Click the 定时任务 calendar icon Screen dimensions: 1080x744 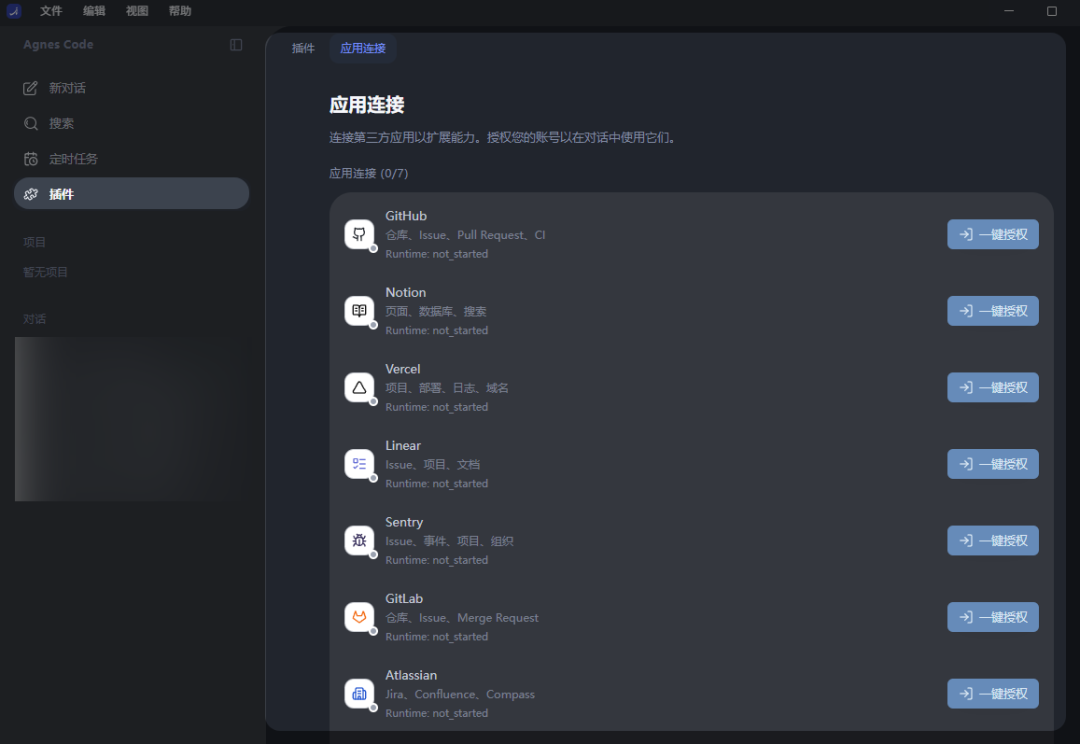coord(30,159)
